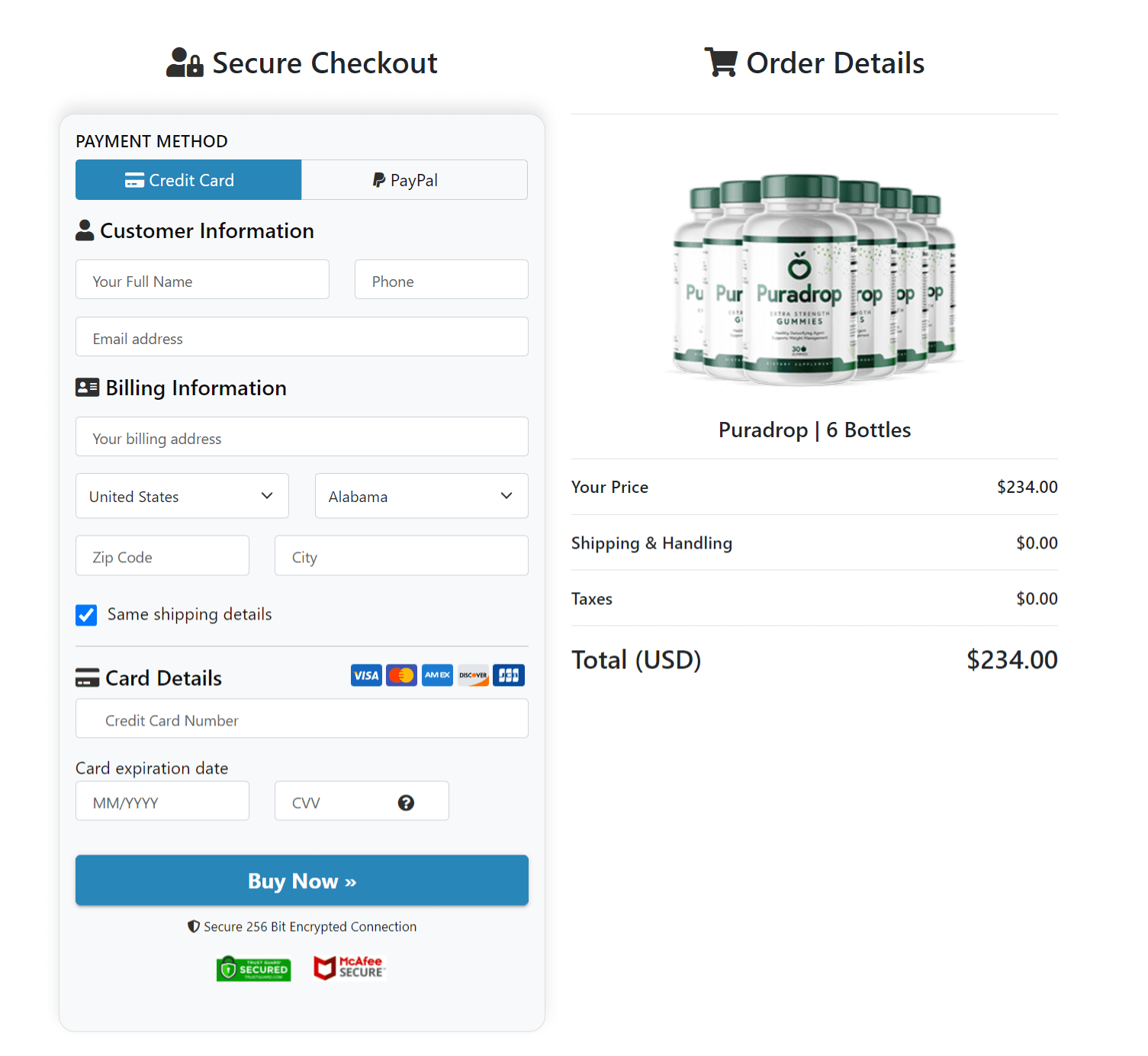Screen dimensions: 1148x1056
Task: Click the JCB card icon
Action: click(509, 675)
